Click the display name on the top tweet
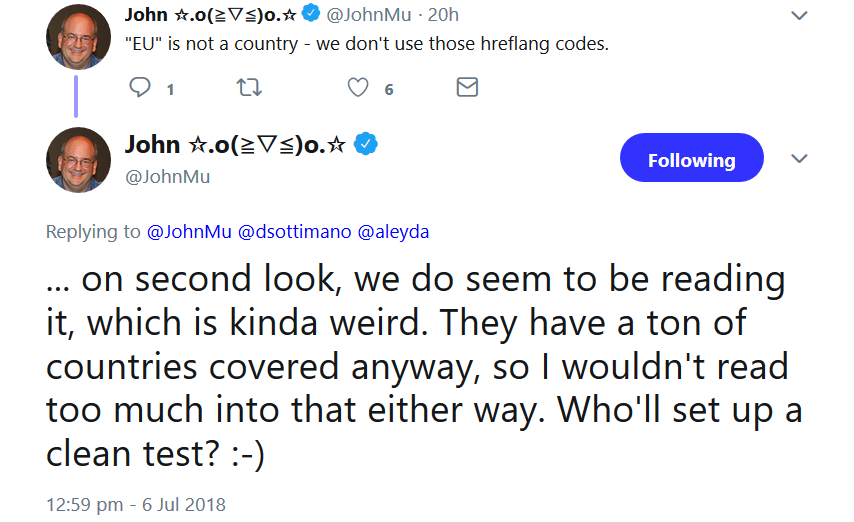This screenshot has height=522, width=854. pos(211,14)
